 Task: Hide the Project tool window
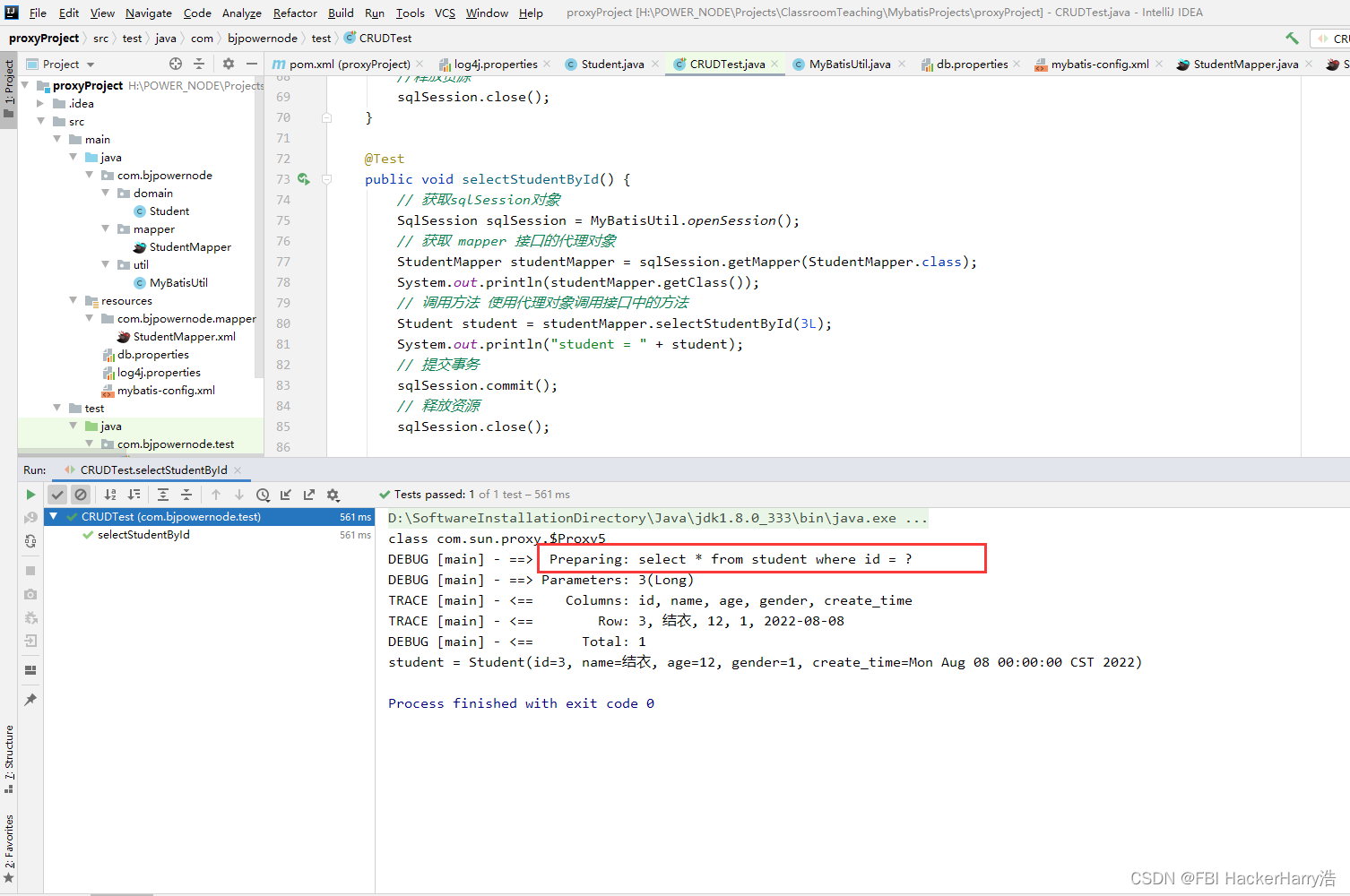(x=252, y=64)
